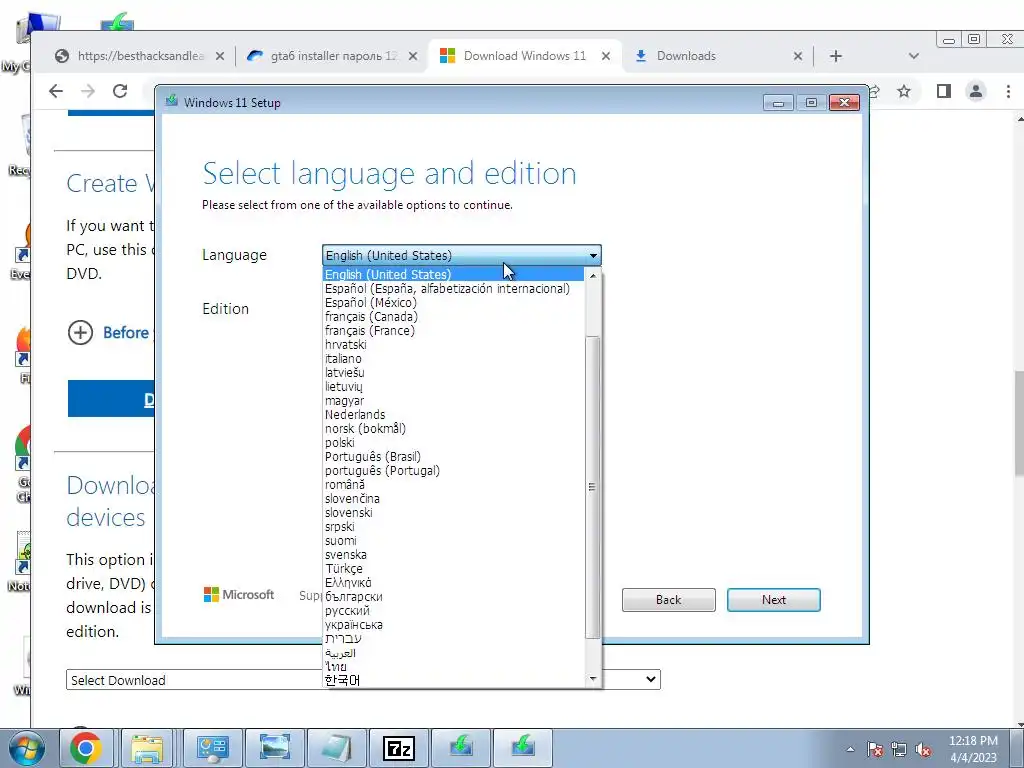Select English (United States) in language list

click(453, 274)
